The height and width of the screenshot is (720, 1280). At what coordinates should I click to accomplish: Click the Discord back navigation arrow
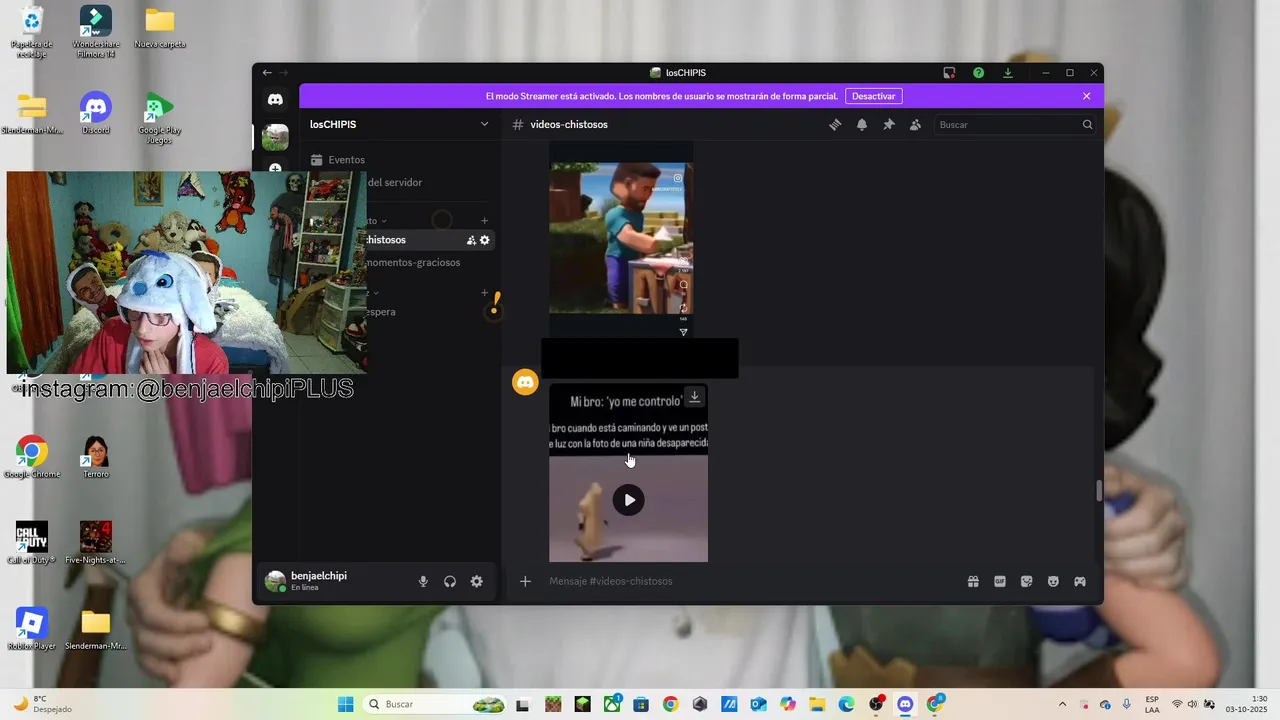(267, 73)
